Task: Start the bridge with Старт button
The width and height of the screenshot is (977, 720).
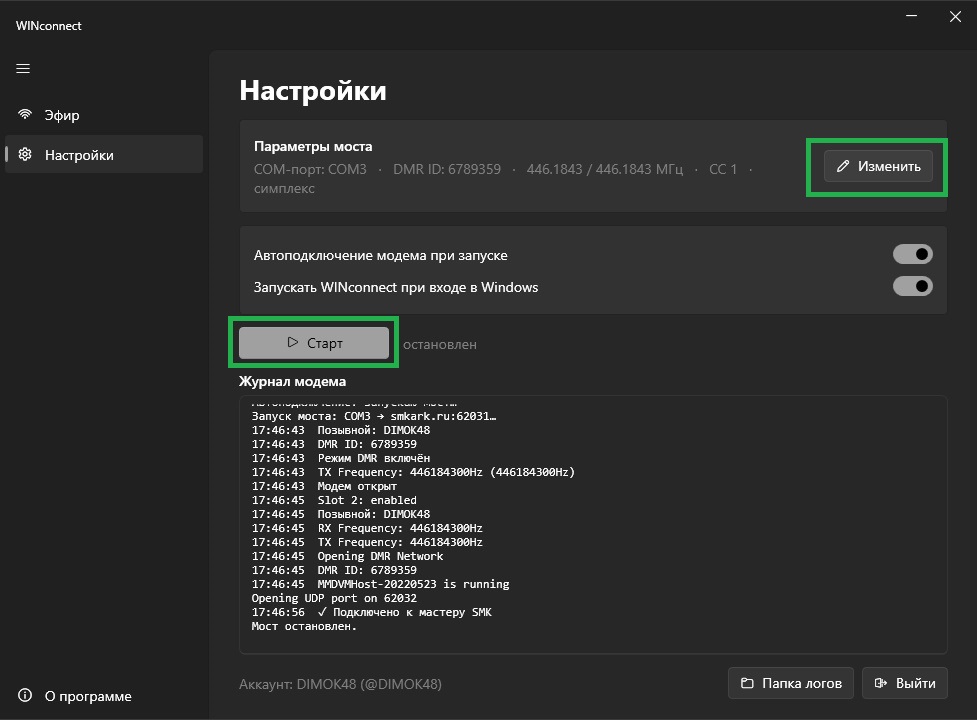Action: click(x=314, y=343)
